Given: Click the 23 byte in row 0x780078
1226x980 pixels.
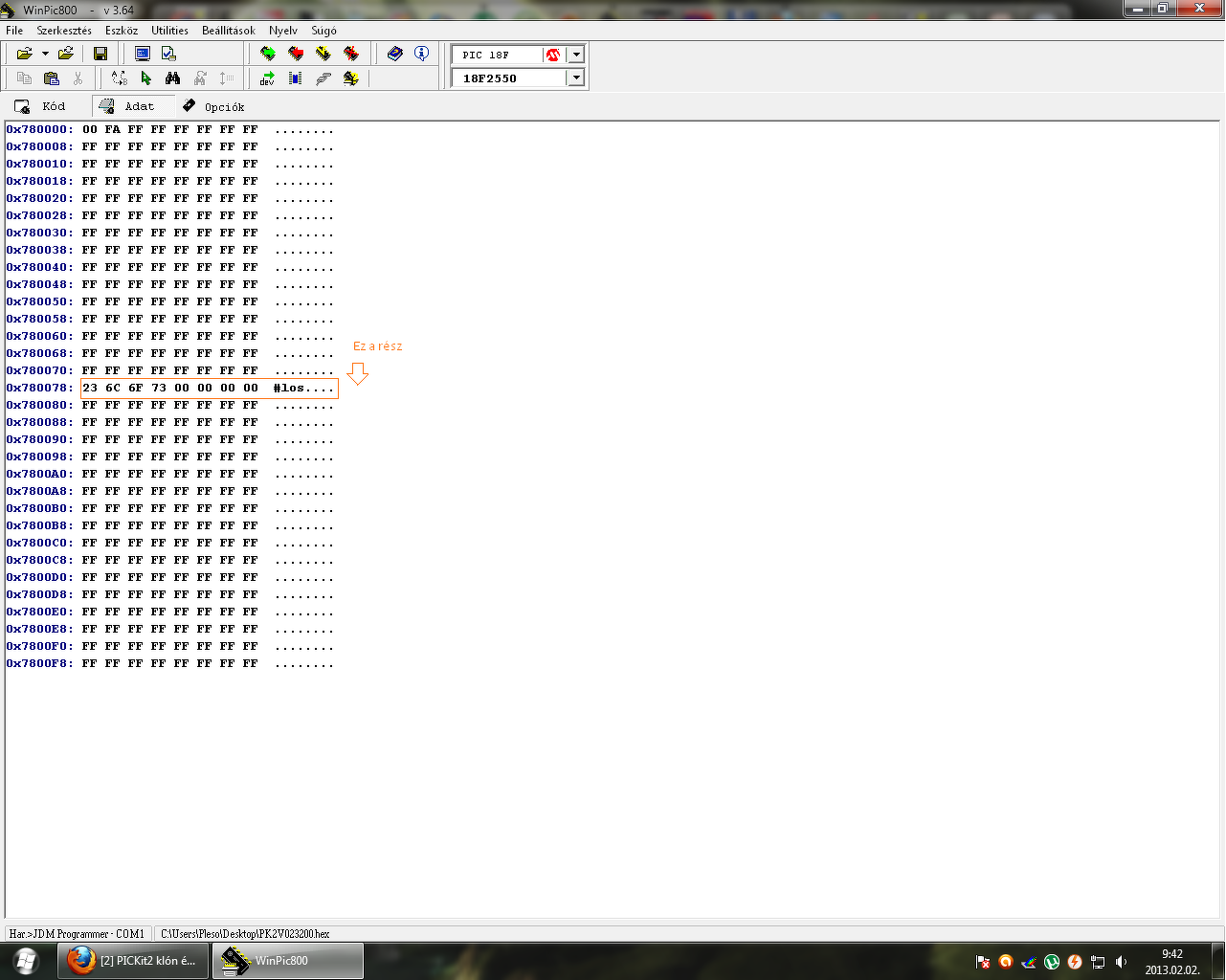Looking at the screenshot, I should coord(90,388).
